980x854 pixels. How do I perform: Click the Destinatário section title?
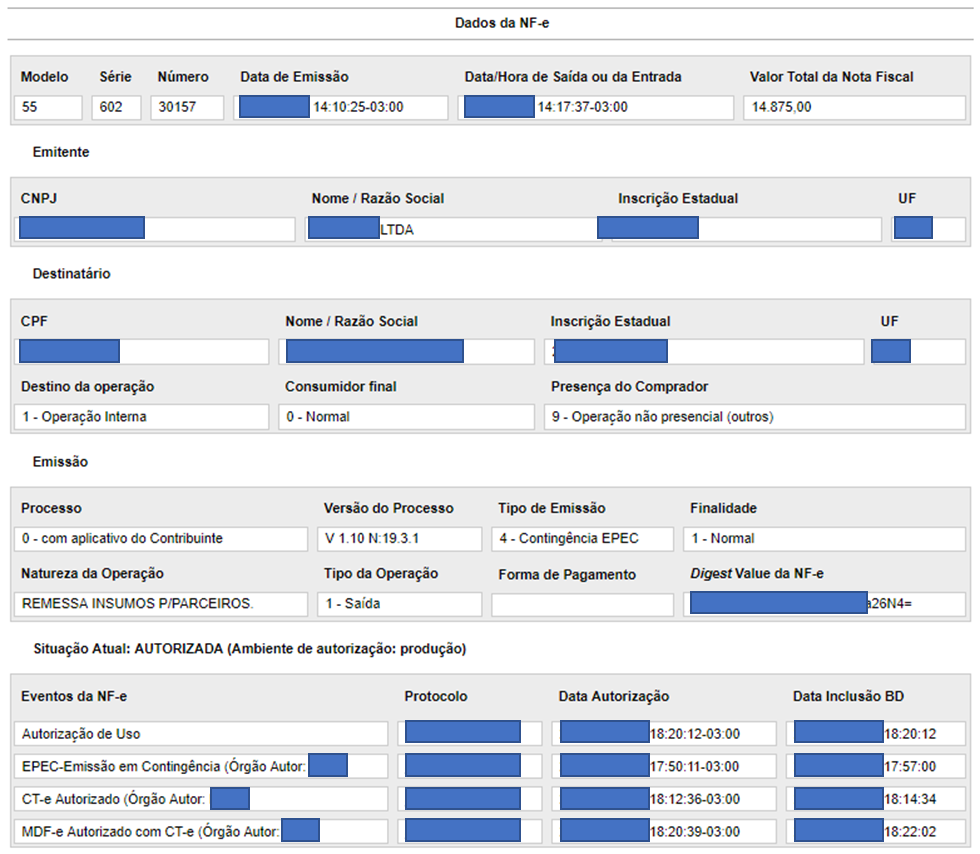pyautogui.click(x=71, y=274)
